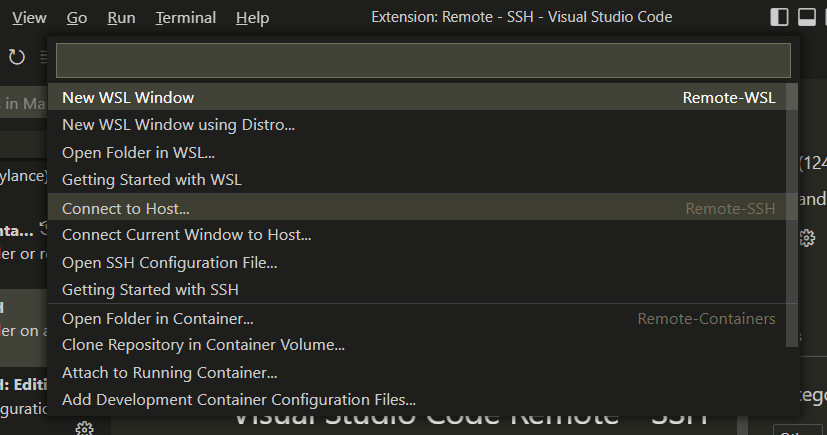Screen dimensions: 827x435
Task: Toggle primary sidebar layout icon
Action: coord(779,17)
